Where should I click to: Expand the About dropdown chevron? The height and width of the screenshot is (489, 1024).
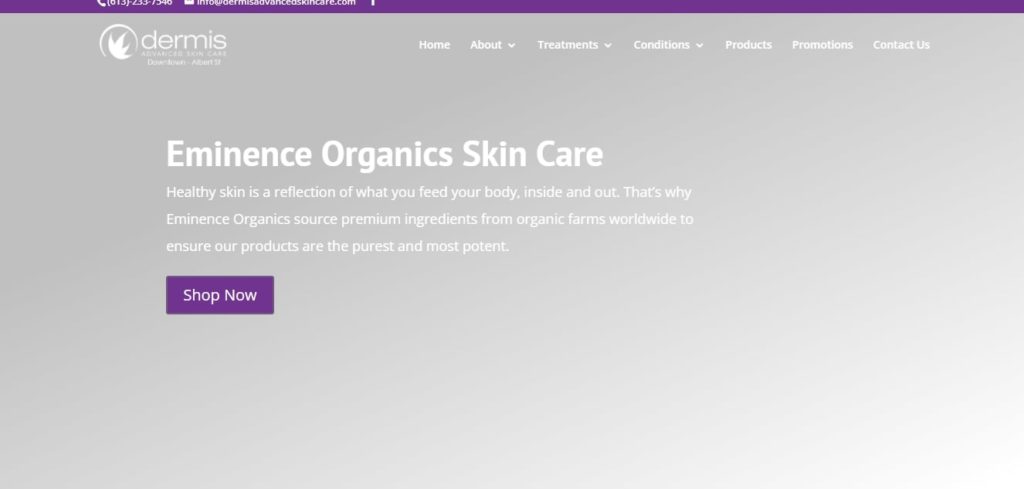click(x=511, y=46)
